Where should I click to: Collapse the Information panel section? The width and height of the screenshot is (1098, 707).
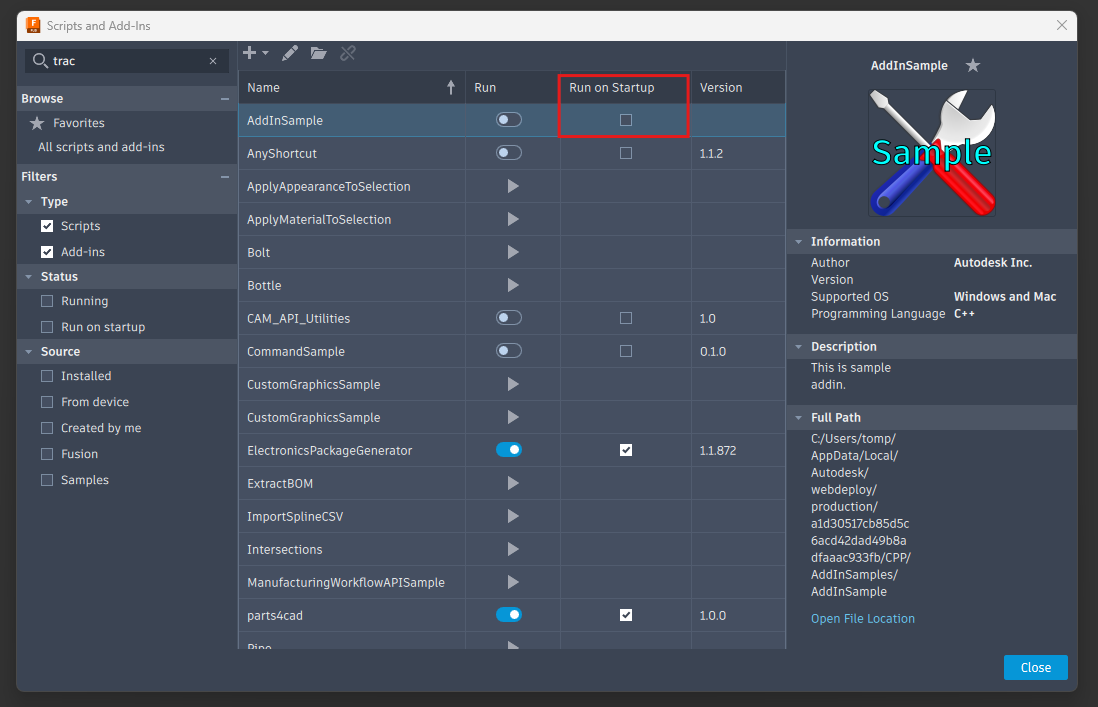798,242
